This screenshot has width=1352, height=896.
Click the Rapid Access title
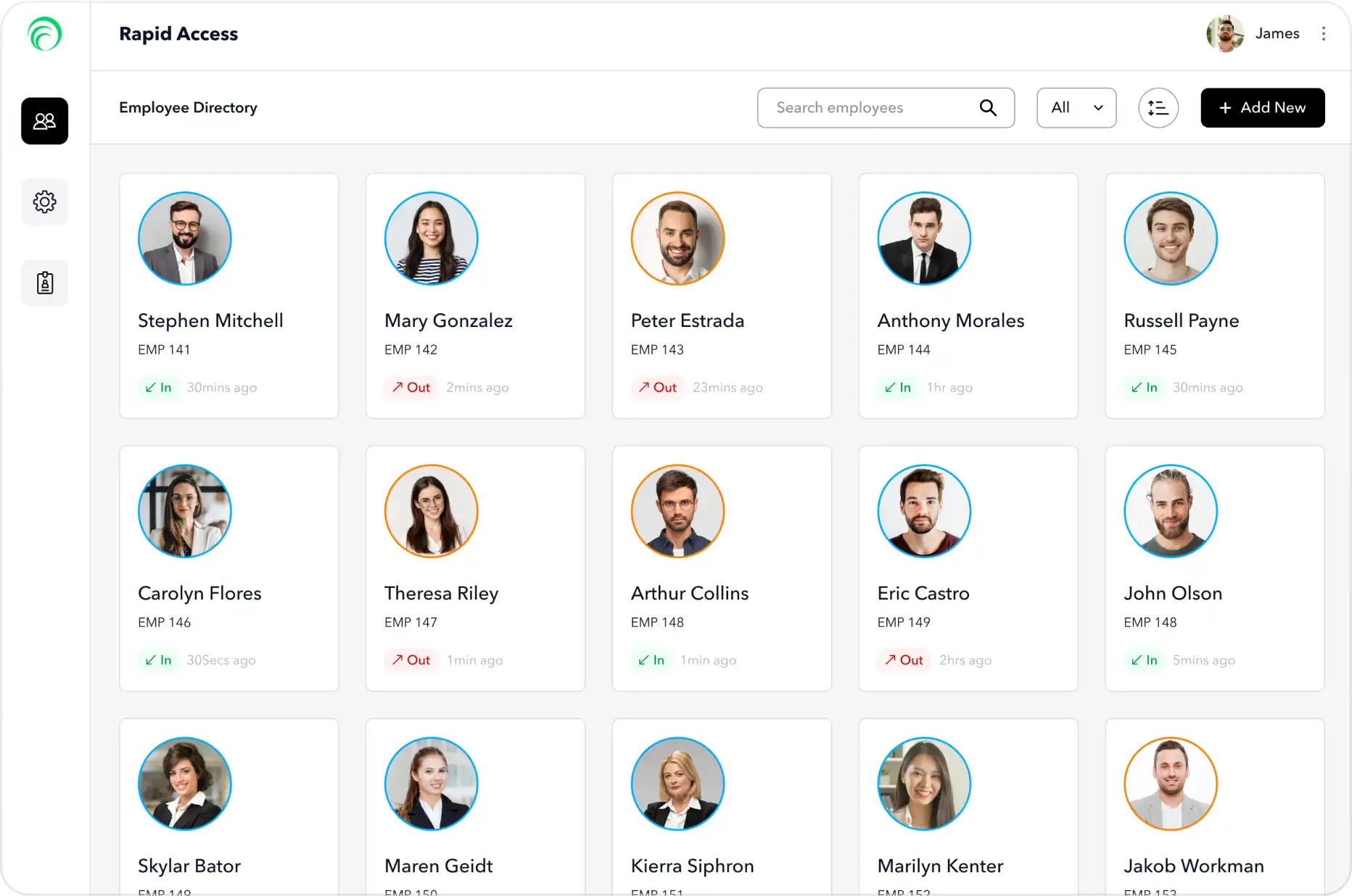(178, 33)
